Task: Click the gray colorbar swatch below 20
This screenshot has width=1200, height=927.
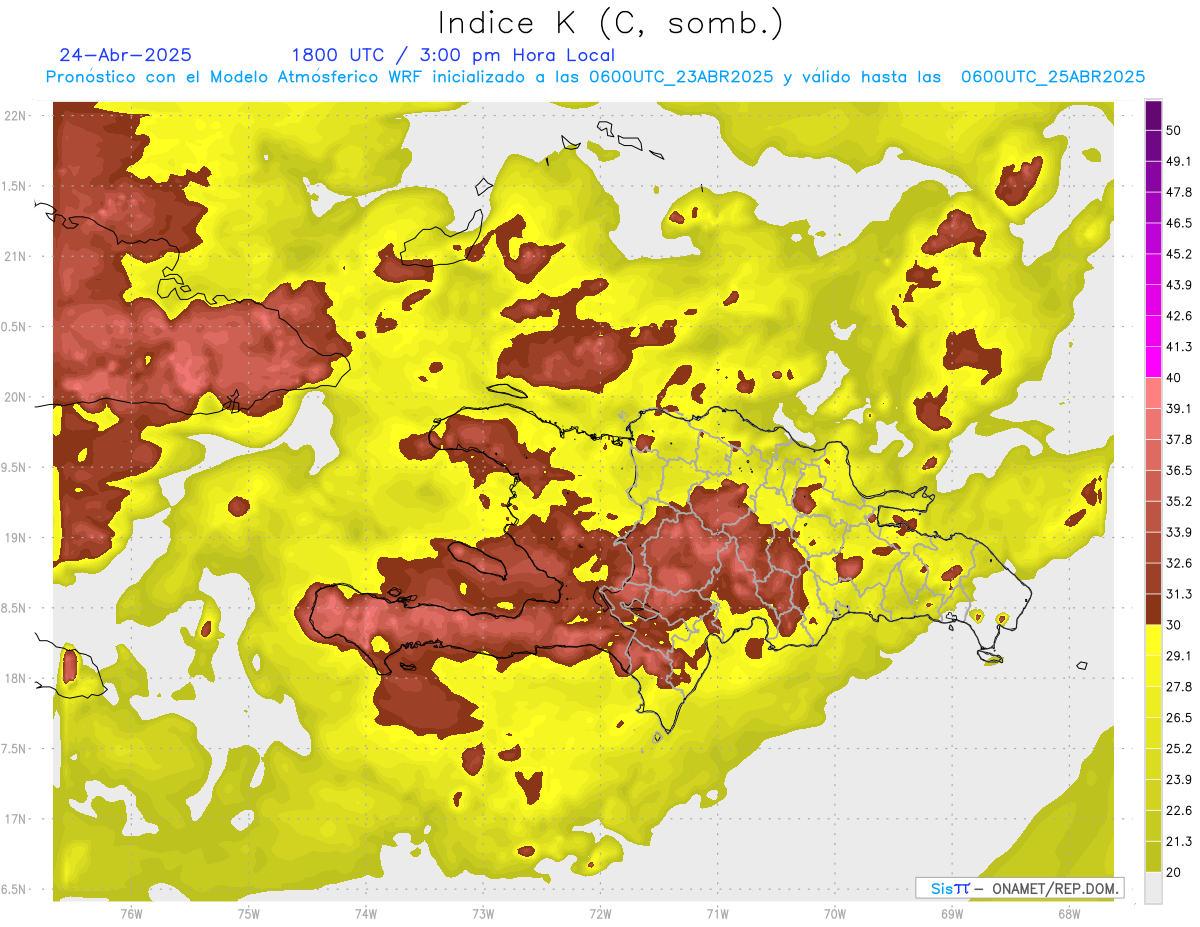Action: (x=1153, y=888)
